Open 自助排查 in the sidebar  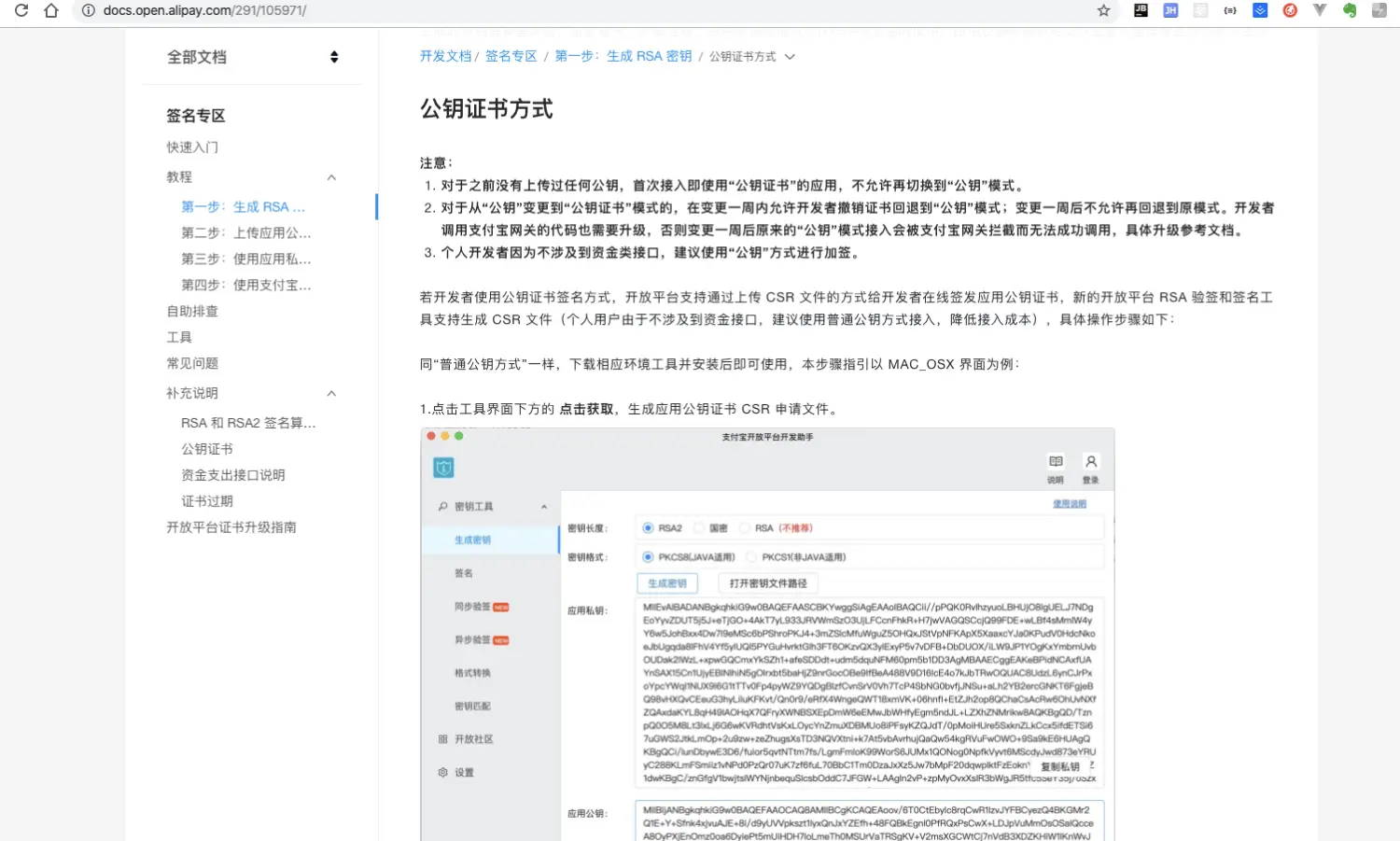pos(192,311)
